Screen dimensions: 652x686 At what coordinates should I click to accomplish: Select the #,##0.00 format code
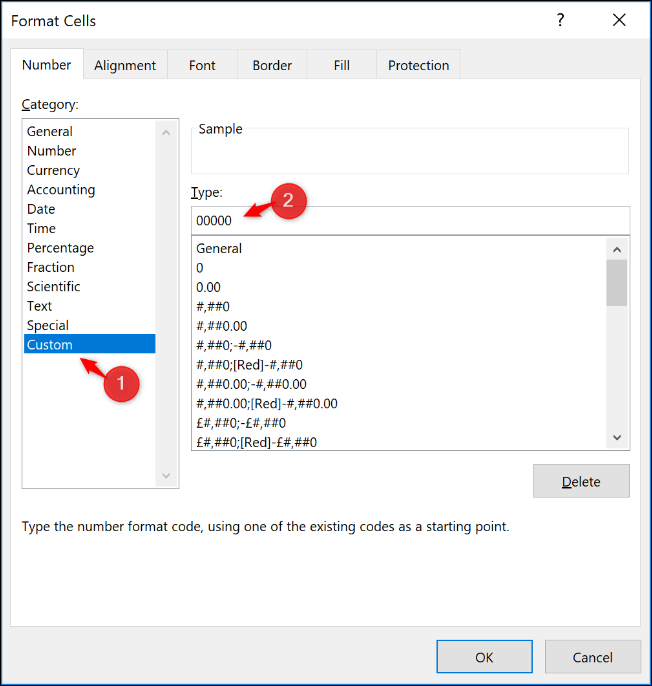click(x=221, y=325)
